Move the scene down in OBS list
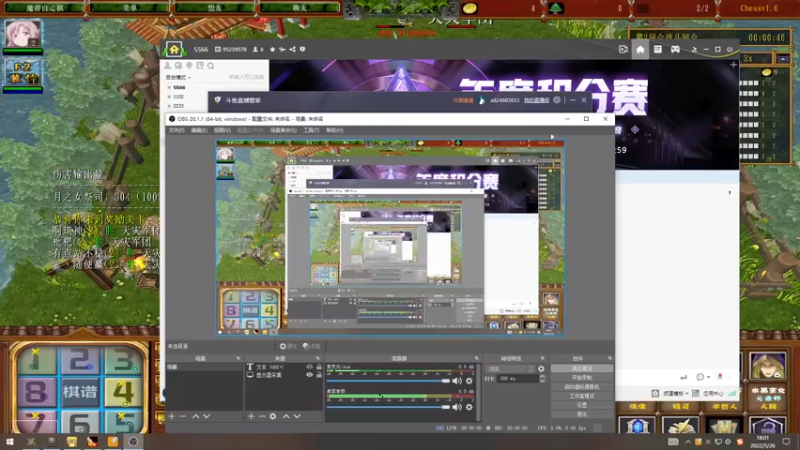Image resolution: width=800 pixels, height=450 pixels. tap(207, 416)
